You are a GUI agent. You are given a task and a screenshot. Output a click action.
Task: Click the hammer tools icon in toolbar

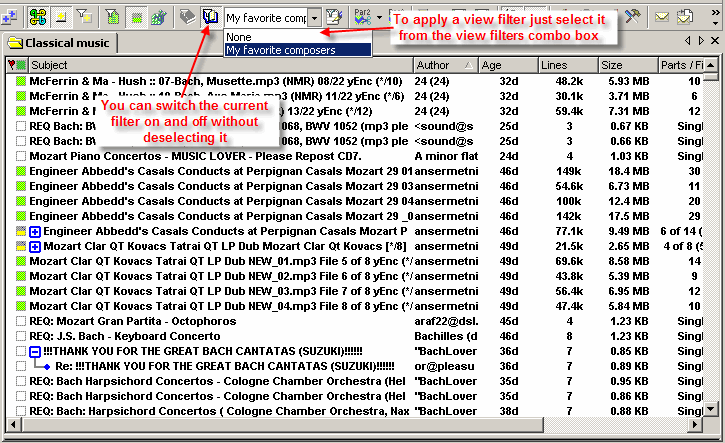[x=631, y=17]
